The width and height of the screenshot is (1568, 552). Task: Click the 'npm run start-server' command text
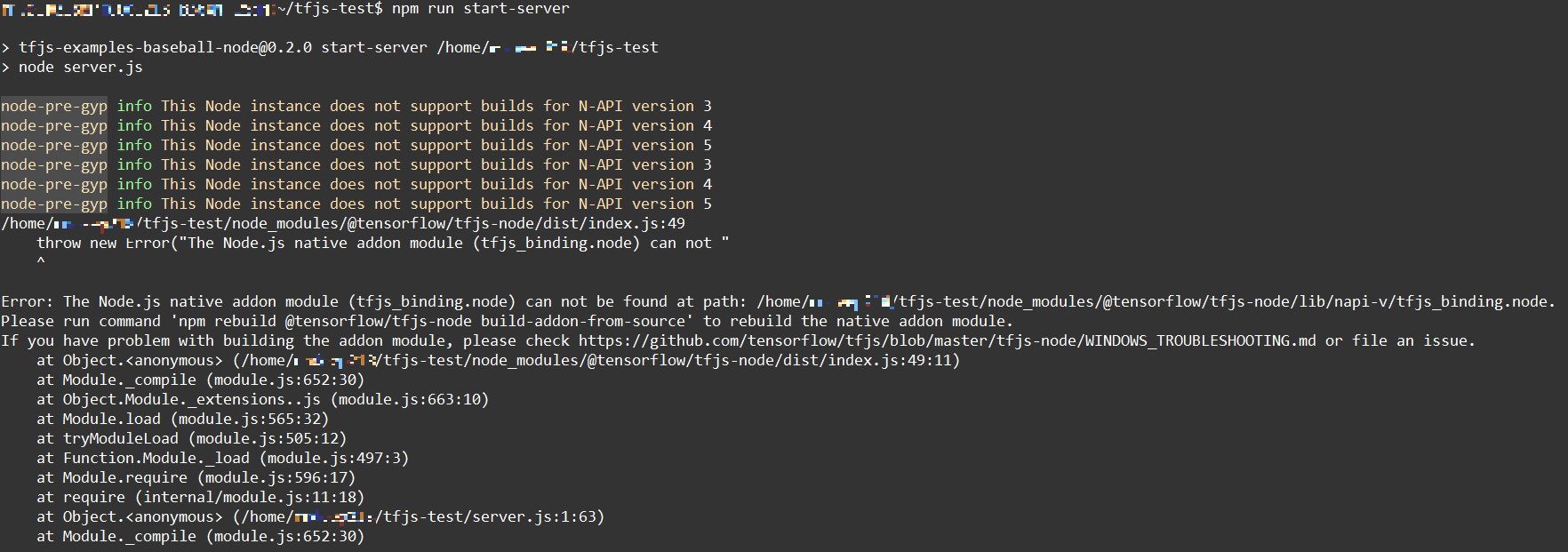click(481, 8)
